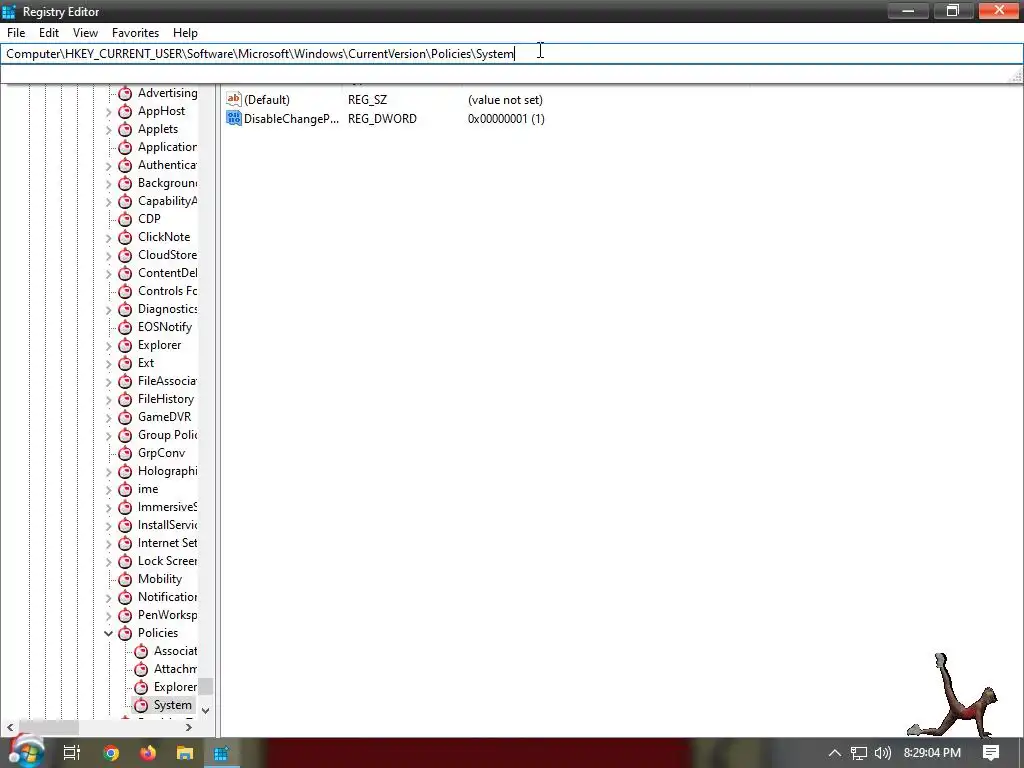Expand the PenWorksp... key
The height and width of the screenshot is (768, 1024).
coord(108,615)
